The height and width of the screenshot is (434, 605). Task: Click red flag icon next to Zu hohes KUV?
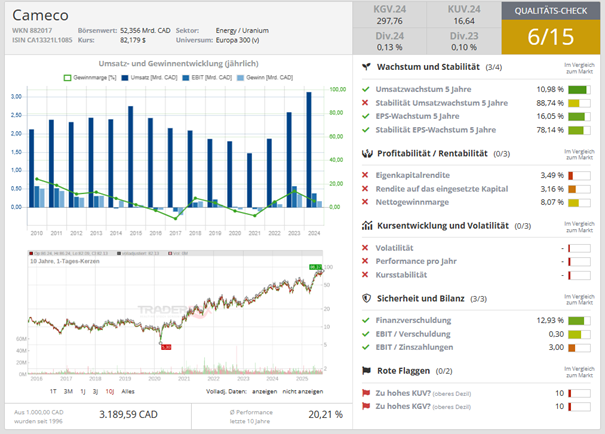click(x=366, y=393)
